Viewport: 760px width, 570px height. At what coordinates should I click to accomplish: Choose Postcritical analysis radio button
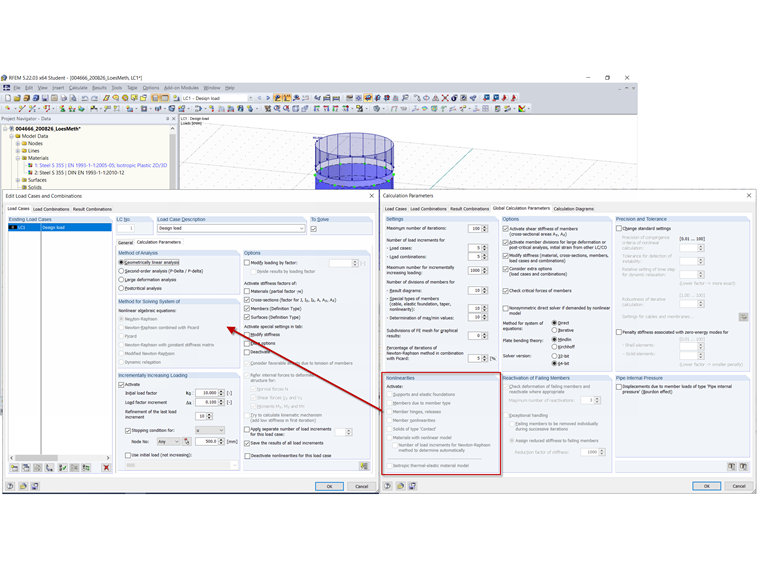[x=121, y=288]
